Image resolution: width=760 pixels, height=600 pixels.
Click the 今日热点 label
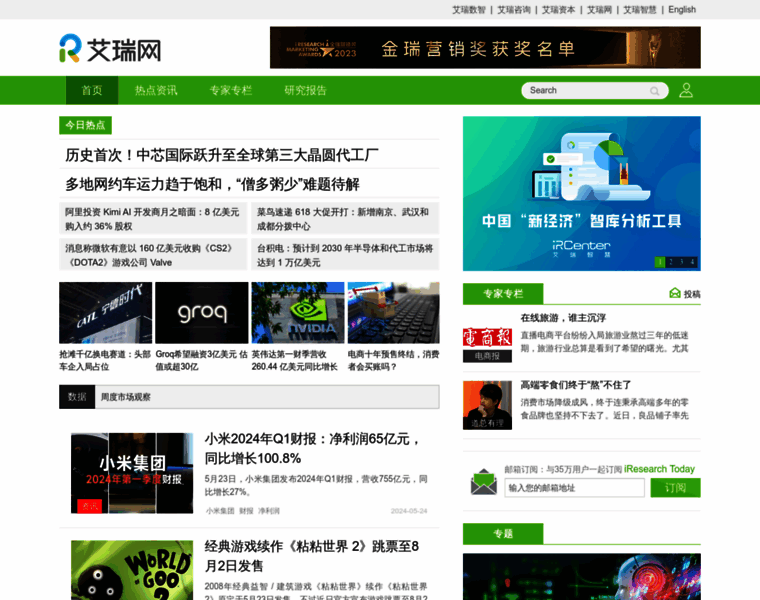(85, 125)
